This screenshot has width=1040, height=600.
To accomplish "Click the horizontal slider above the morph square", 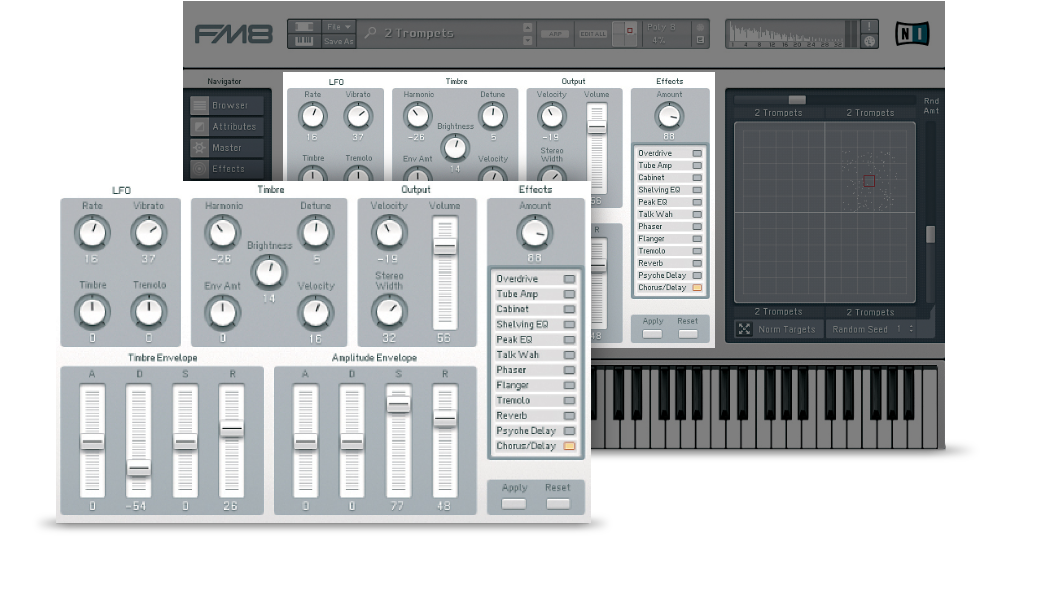I will [797, 100].
